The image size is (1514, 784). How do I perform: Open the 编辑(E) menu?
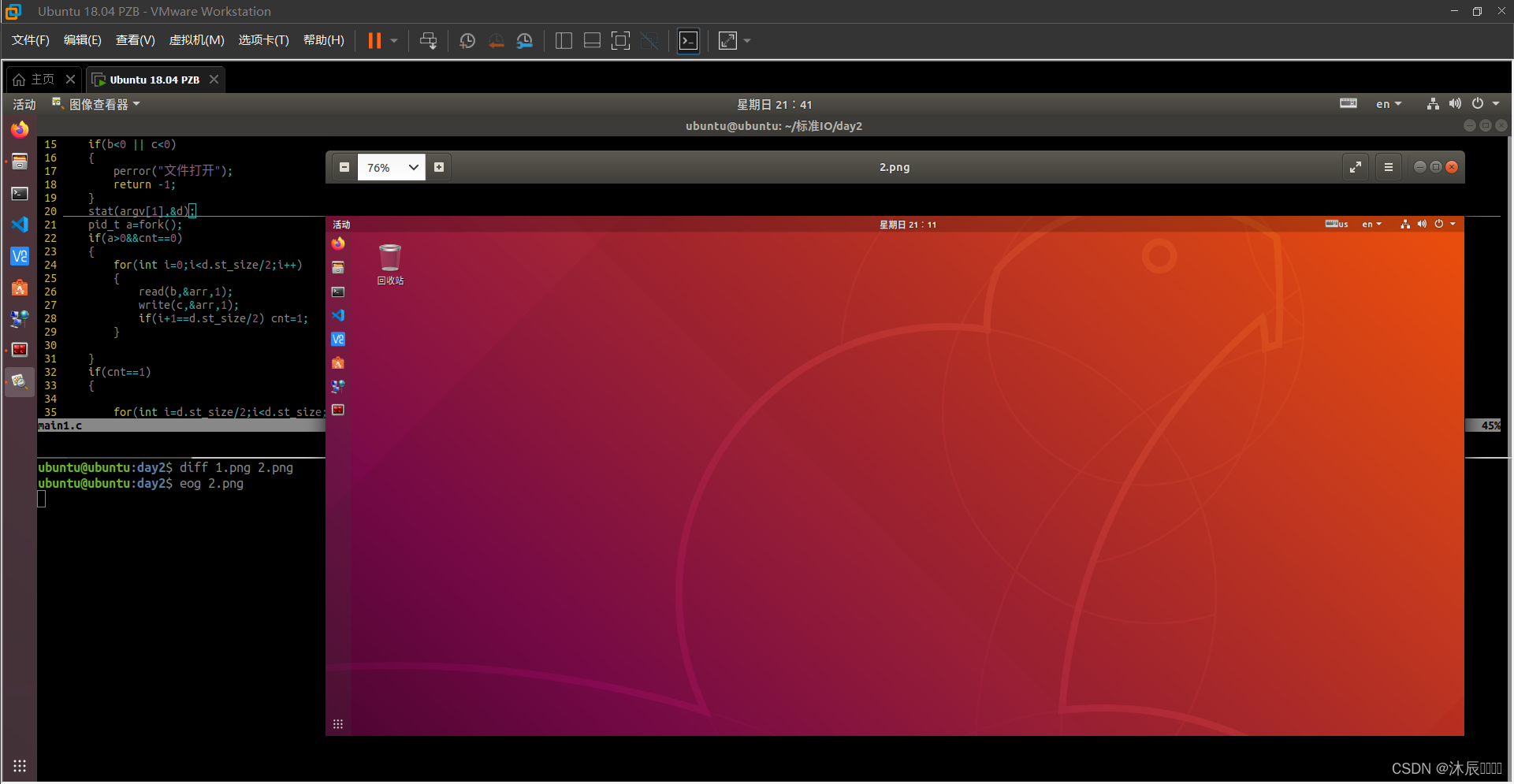82,40
